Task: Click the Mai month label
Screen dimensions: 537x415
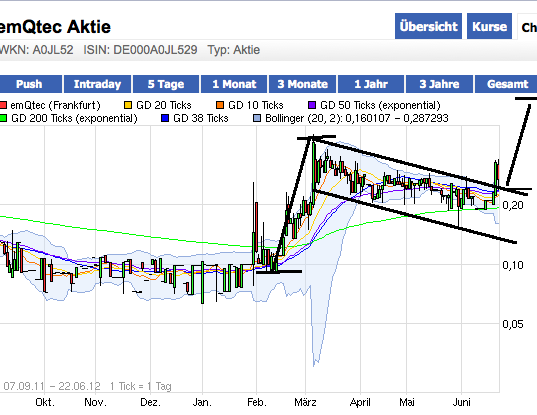Action: (x=407, y=402)
